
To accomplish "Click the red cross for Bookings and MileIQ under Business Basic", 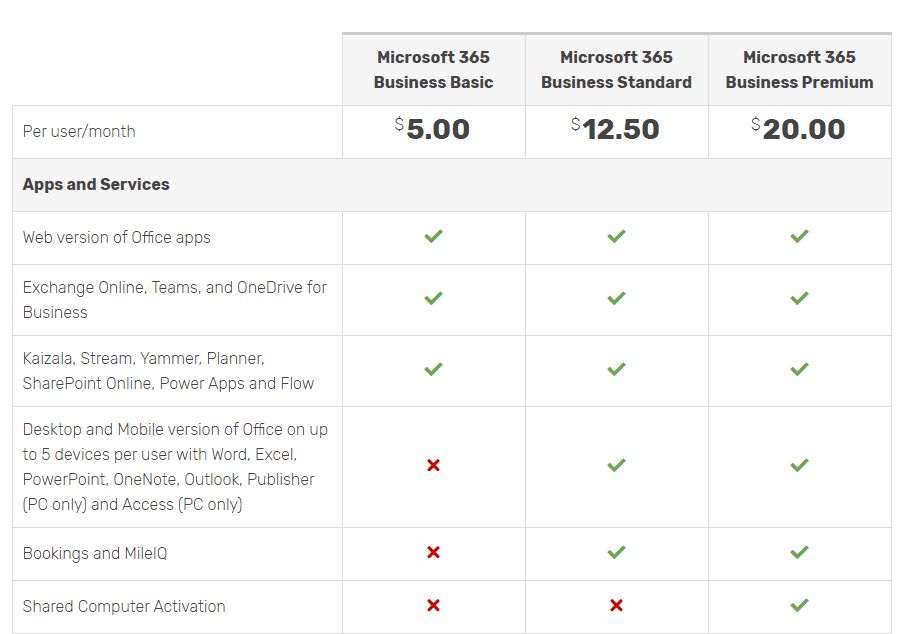I will (x=433, y=553).
